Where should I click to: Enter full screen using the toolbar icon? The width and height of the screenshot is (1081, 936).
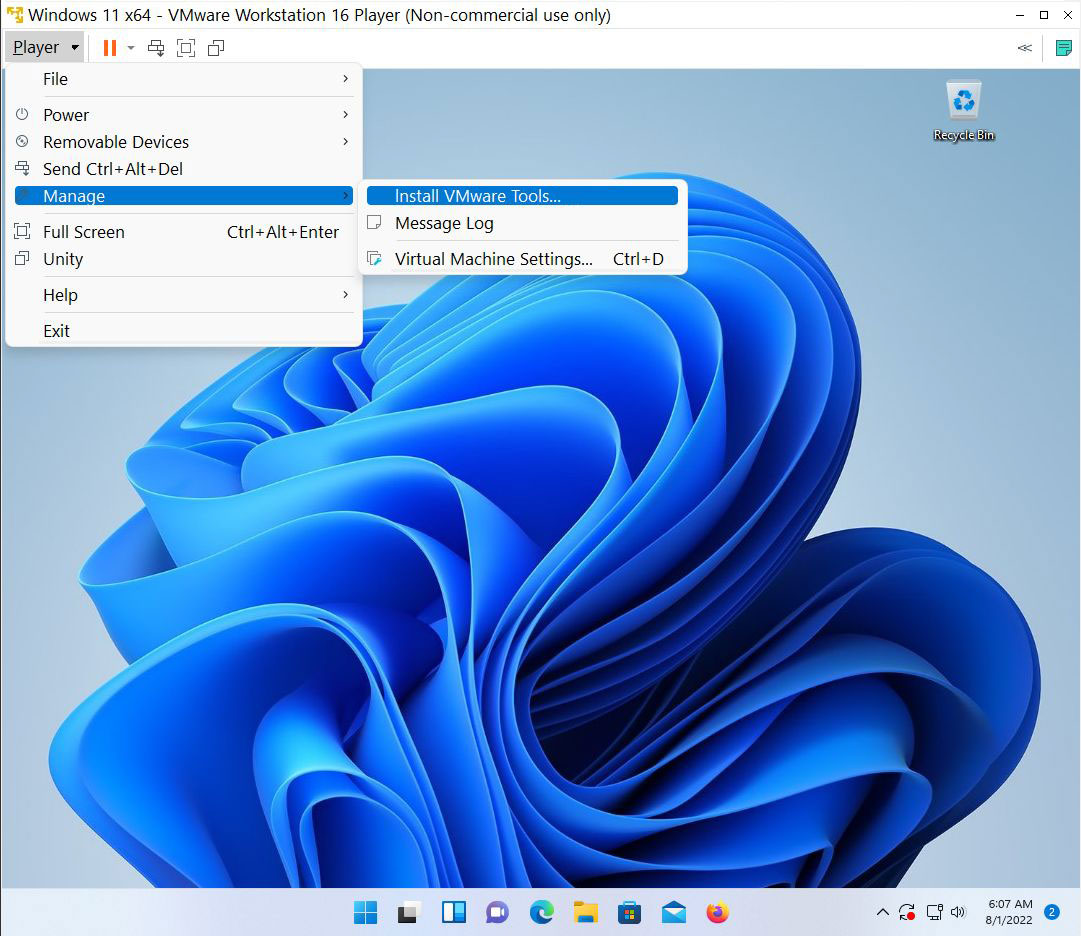pyautogui.click(x=186, y=47)
